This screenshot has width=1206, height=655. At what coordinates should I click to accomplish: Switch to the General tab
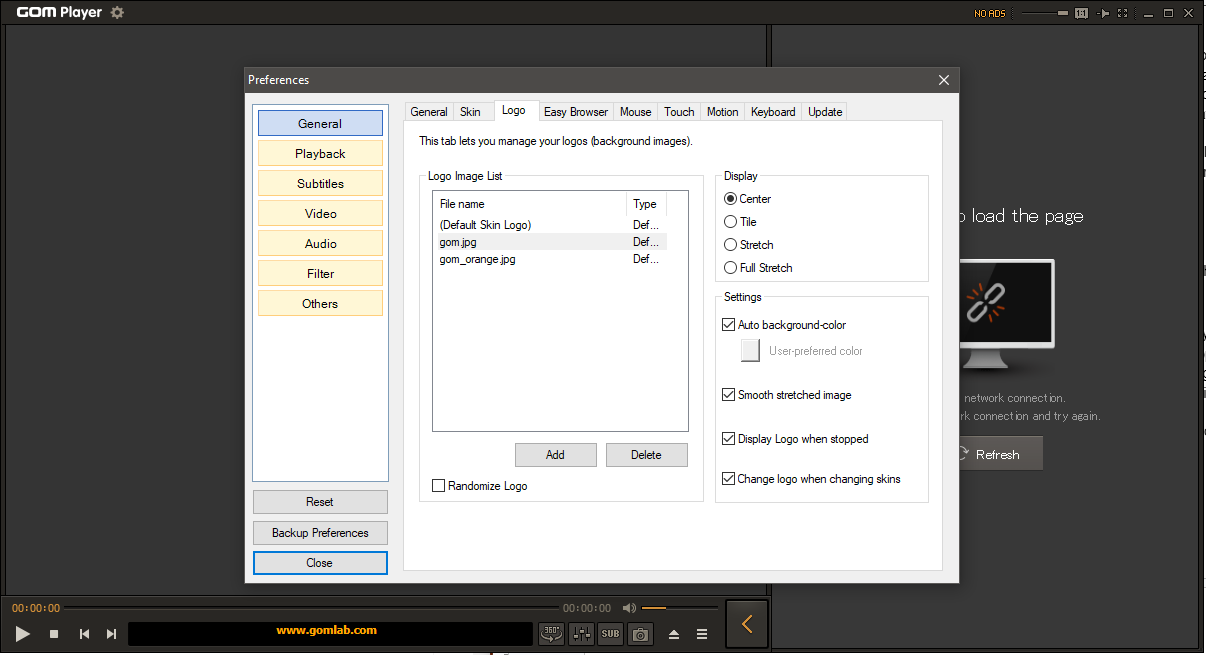[x=429, y=112]
